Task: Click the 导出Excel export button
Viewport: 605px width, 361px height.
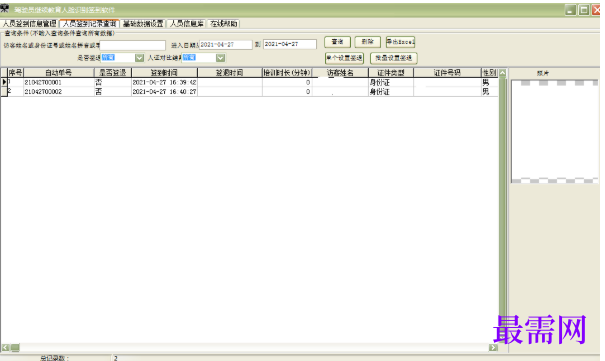Action: pos(400,42)
